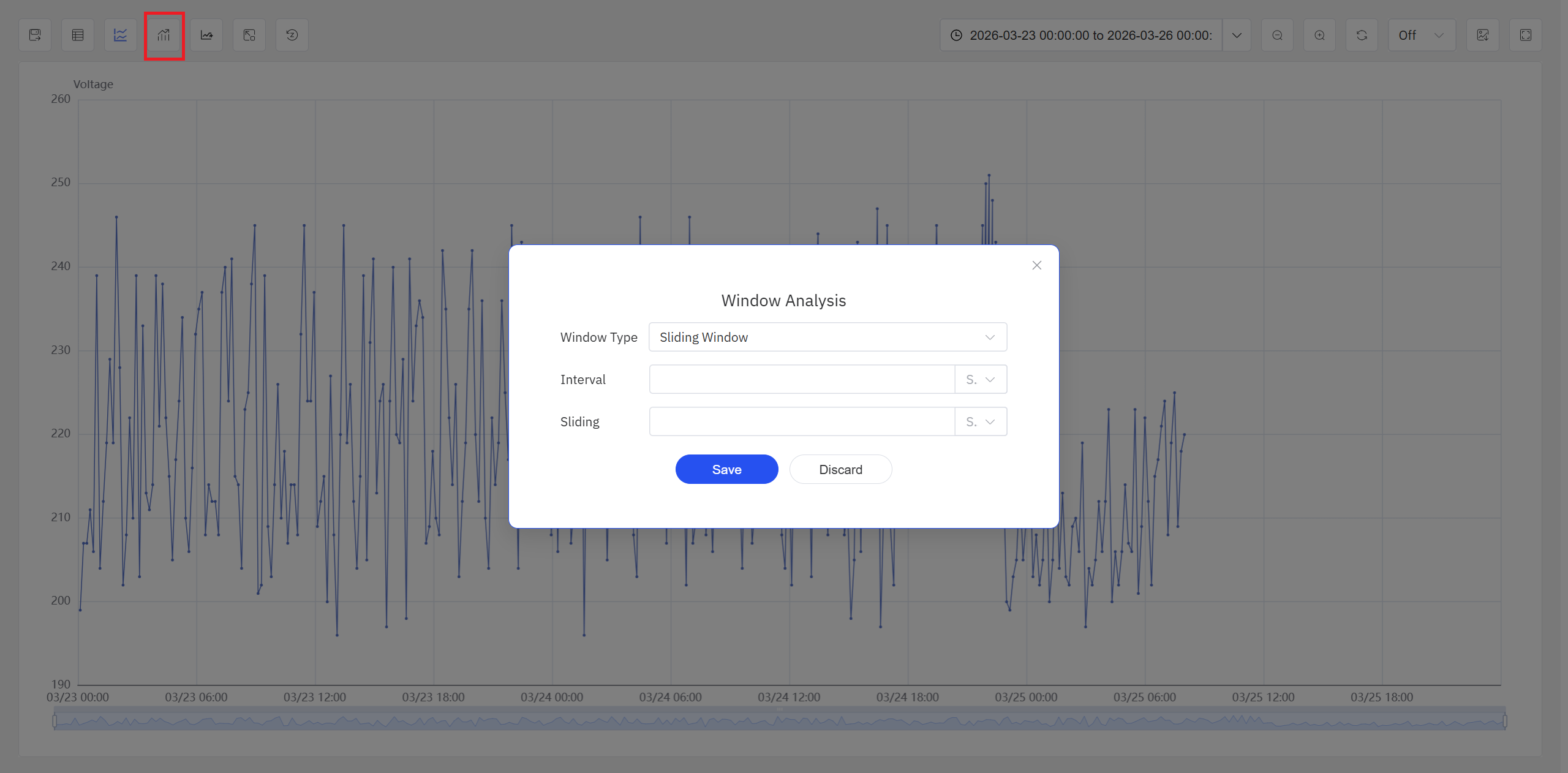Click the zoom in magnifier icon
The image size is (1568, 773).
click(x=1319, y=35)
